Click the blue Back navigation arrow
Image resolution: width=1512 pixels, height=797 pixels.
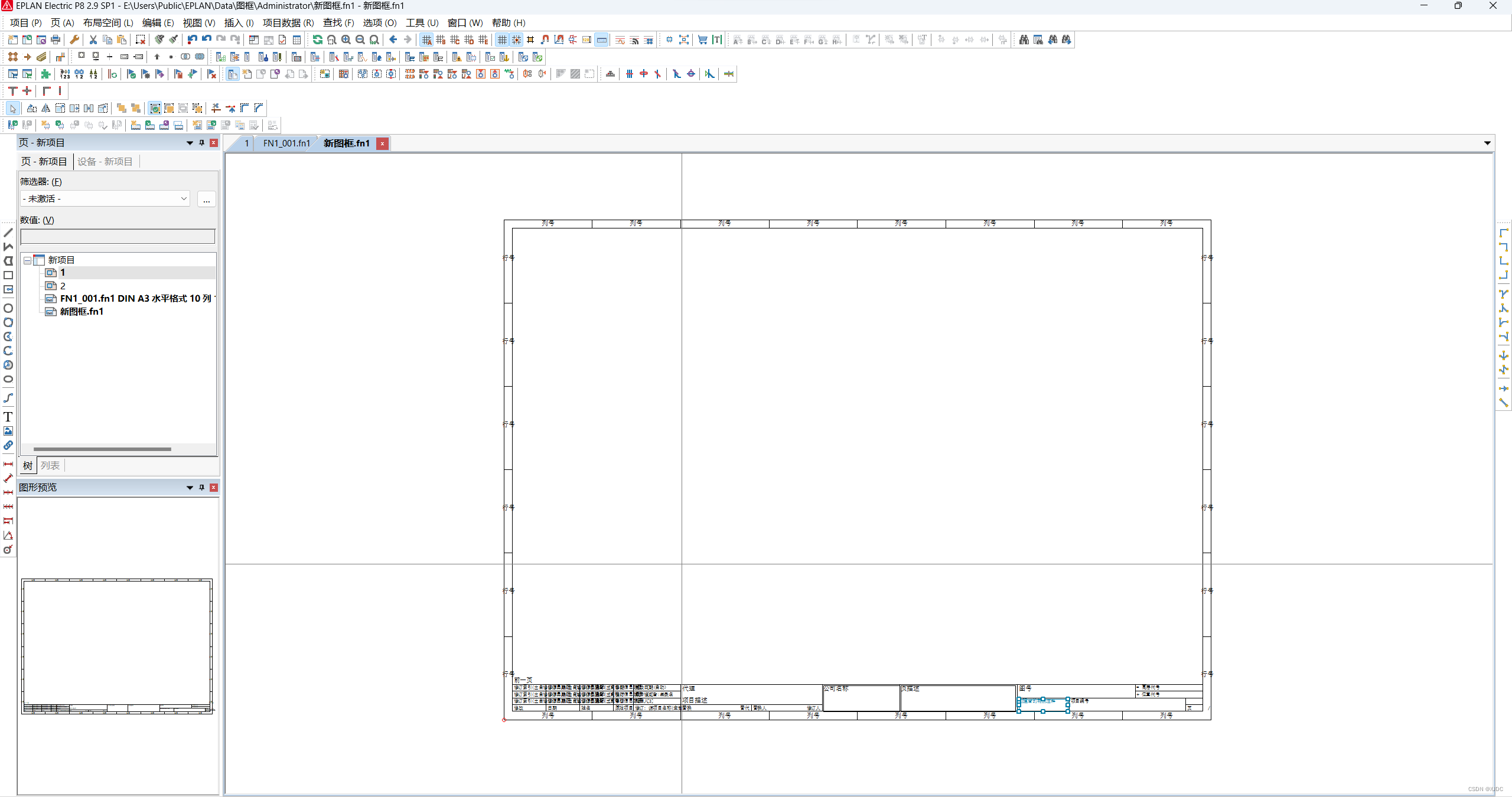pos(393,40)
